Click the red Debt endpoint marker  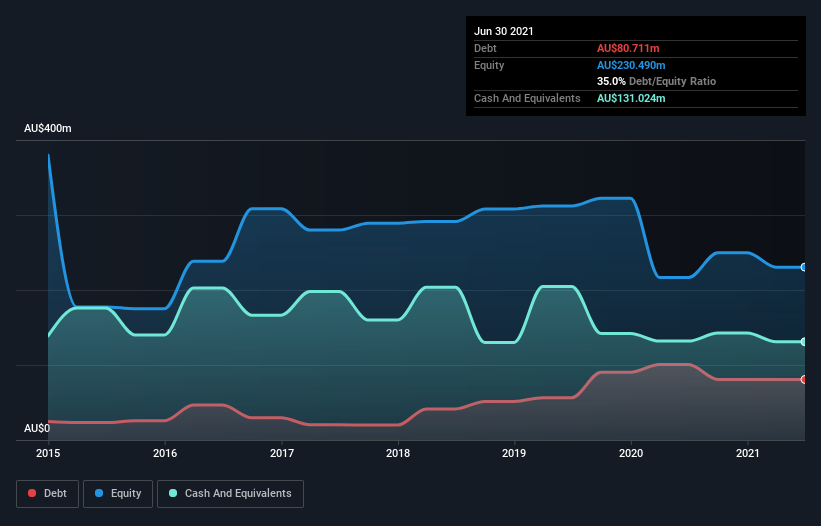[x=804, y=379]
